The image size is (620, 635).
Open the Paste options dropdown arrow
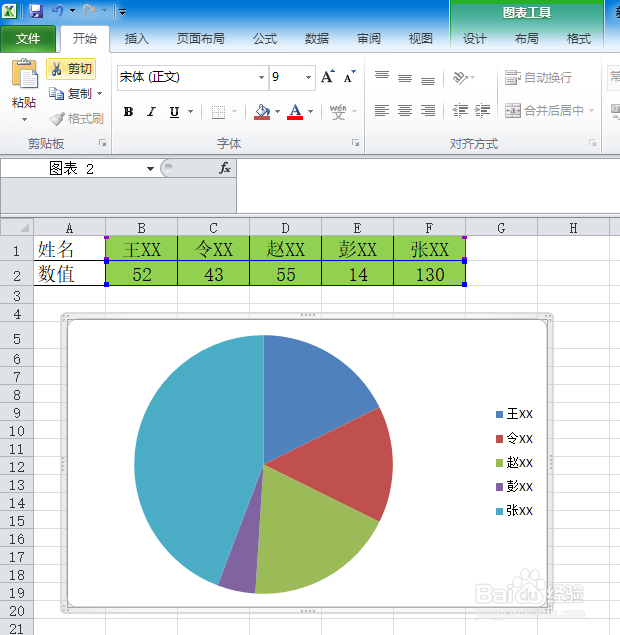[24, 119]
